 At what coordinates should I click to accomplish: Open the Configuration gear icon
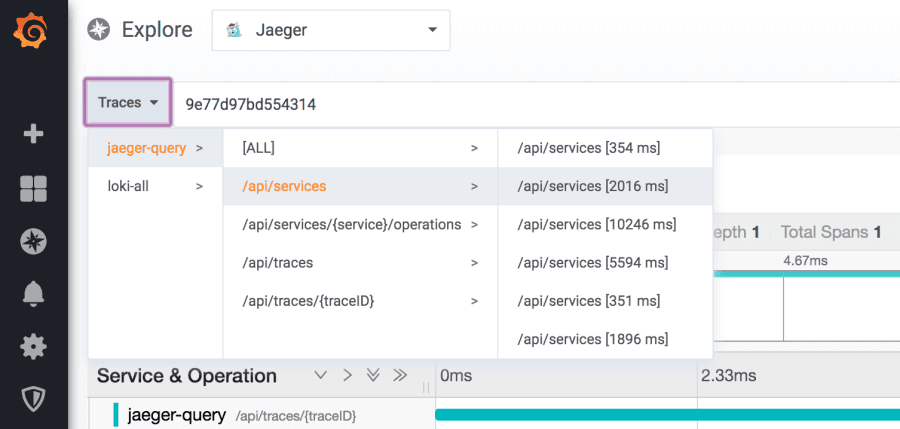pyautogui.click(x=33, y=346)
